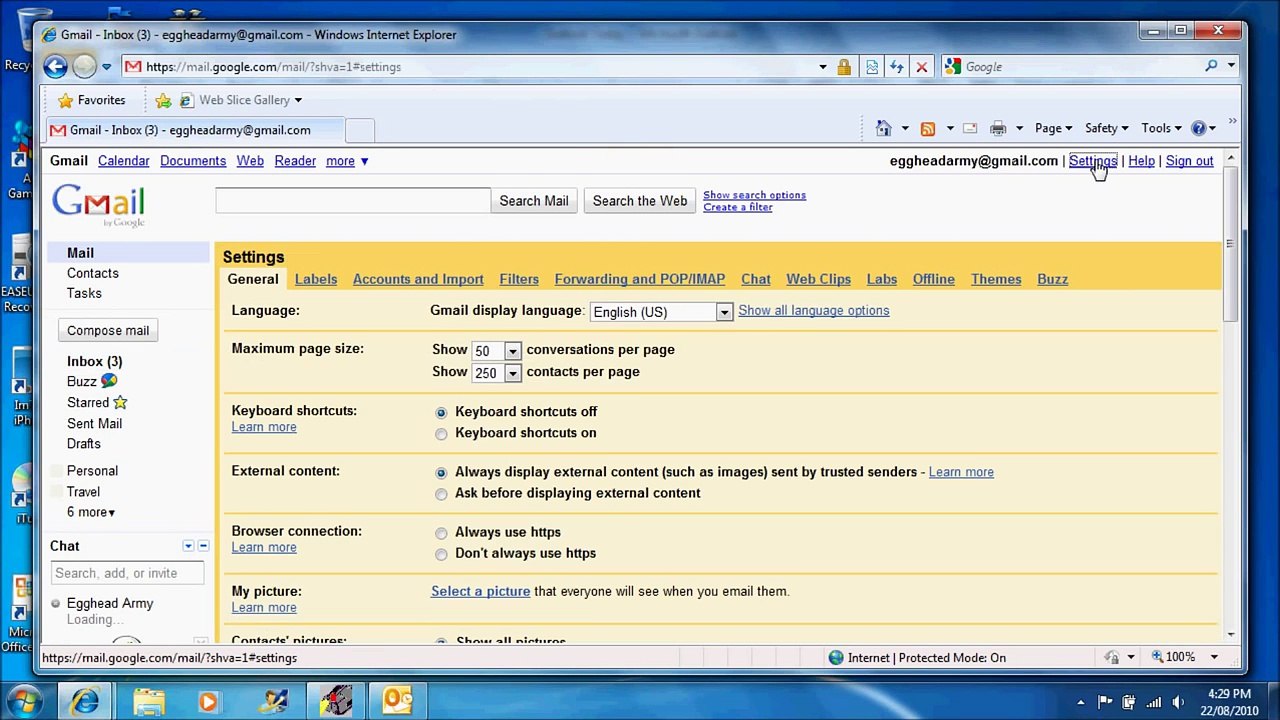
Task: Open the Safety menu dropdown
Action: click(1106, 128)
